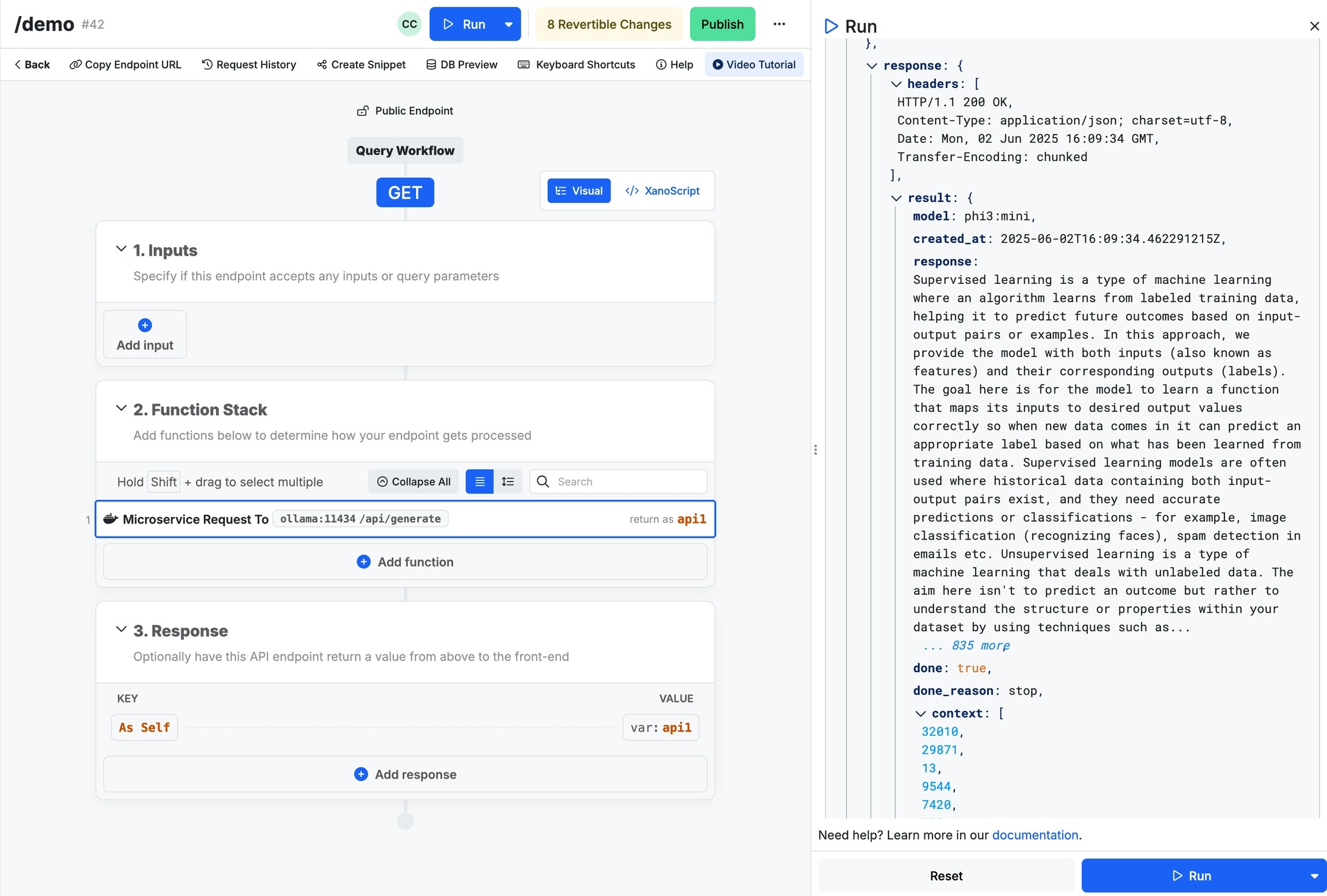The height and width of the screenshot is (896, 1327).
Task: Click the function stack Search field
Action: pyautogui.click(x=628, y=481)
